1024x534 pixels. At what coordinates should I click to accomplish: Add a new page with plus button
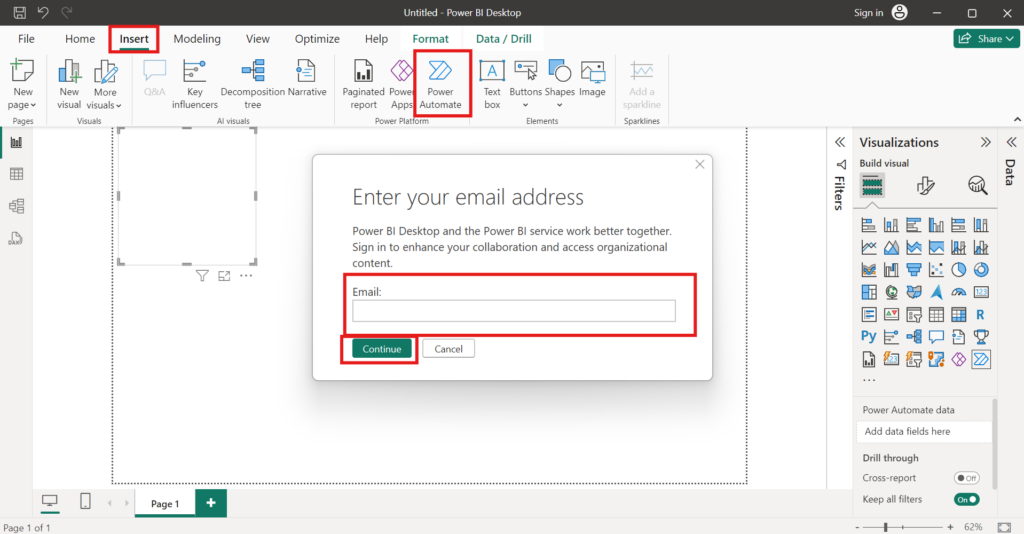(210, 503)
